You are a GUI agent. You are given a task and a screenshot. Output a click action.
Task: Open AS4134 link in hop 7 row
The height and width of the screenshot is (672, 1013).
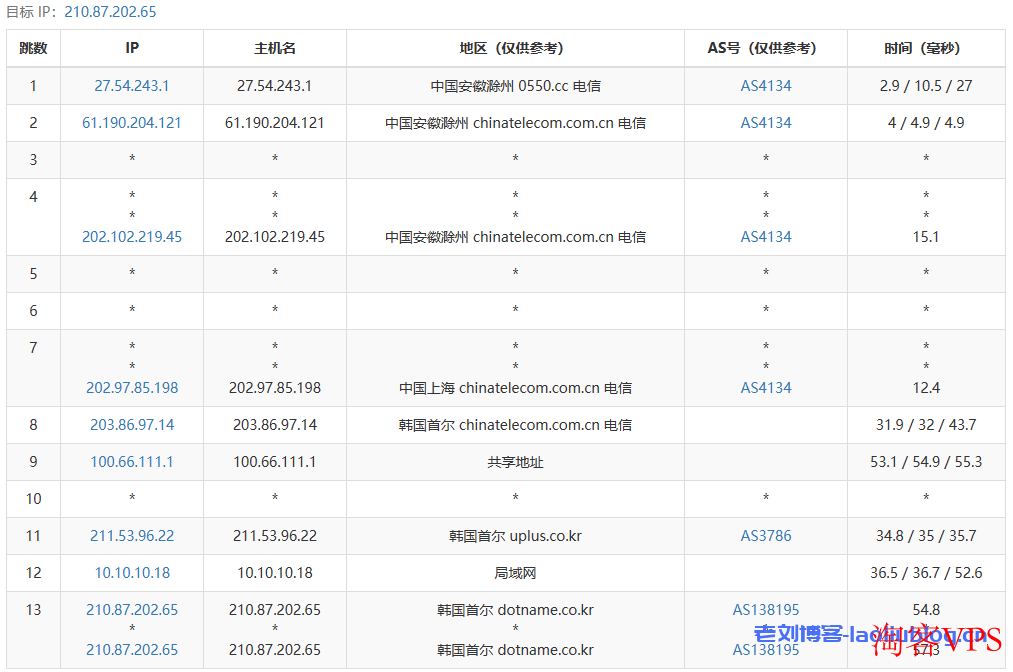(x=766, y=388)
